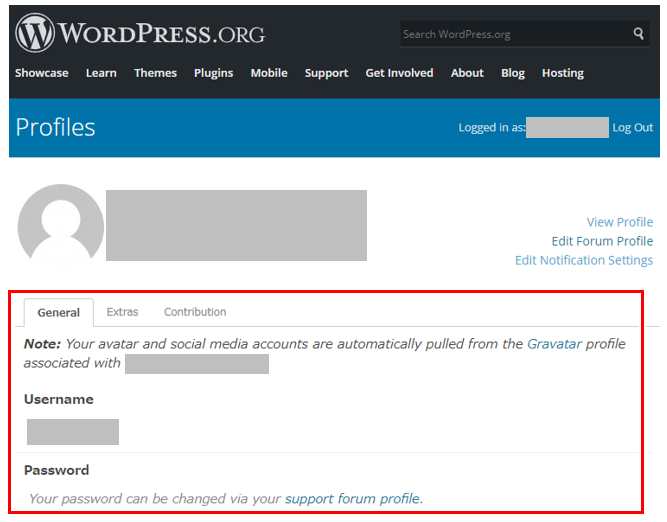Click the WordPress.org logo
667x522 pixels.
click(140, 33)
